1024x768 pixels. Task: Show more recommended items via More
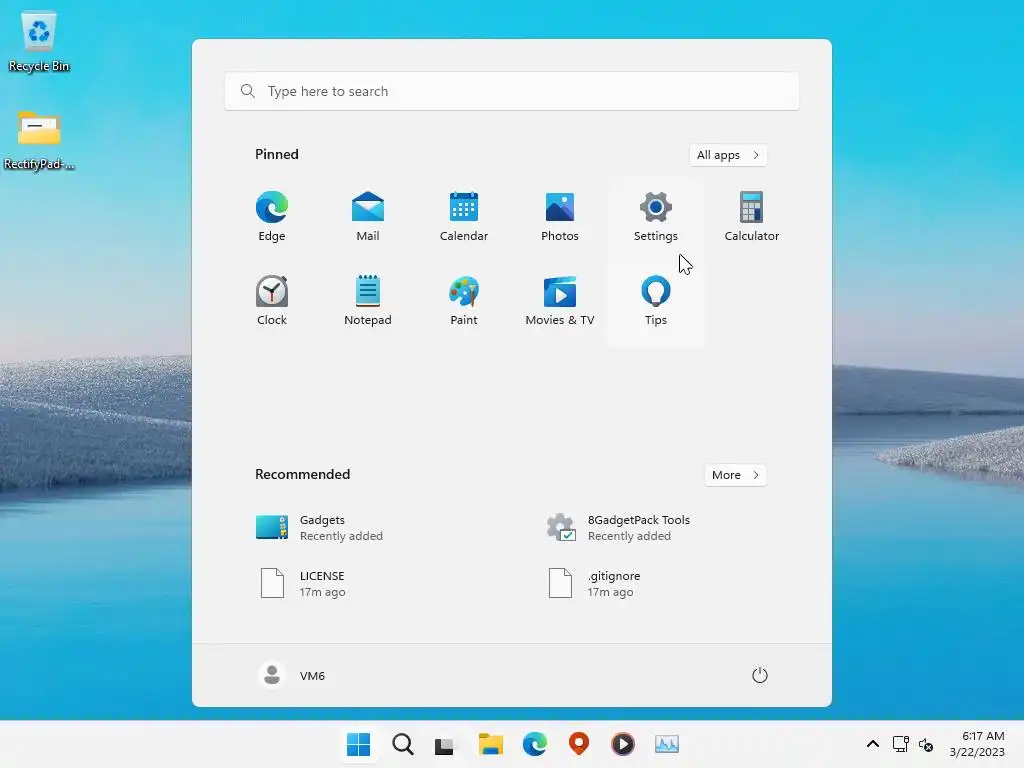[x=735, y=475]
